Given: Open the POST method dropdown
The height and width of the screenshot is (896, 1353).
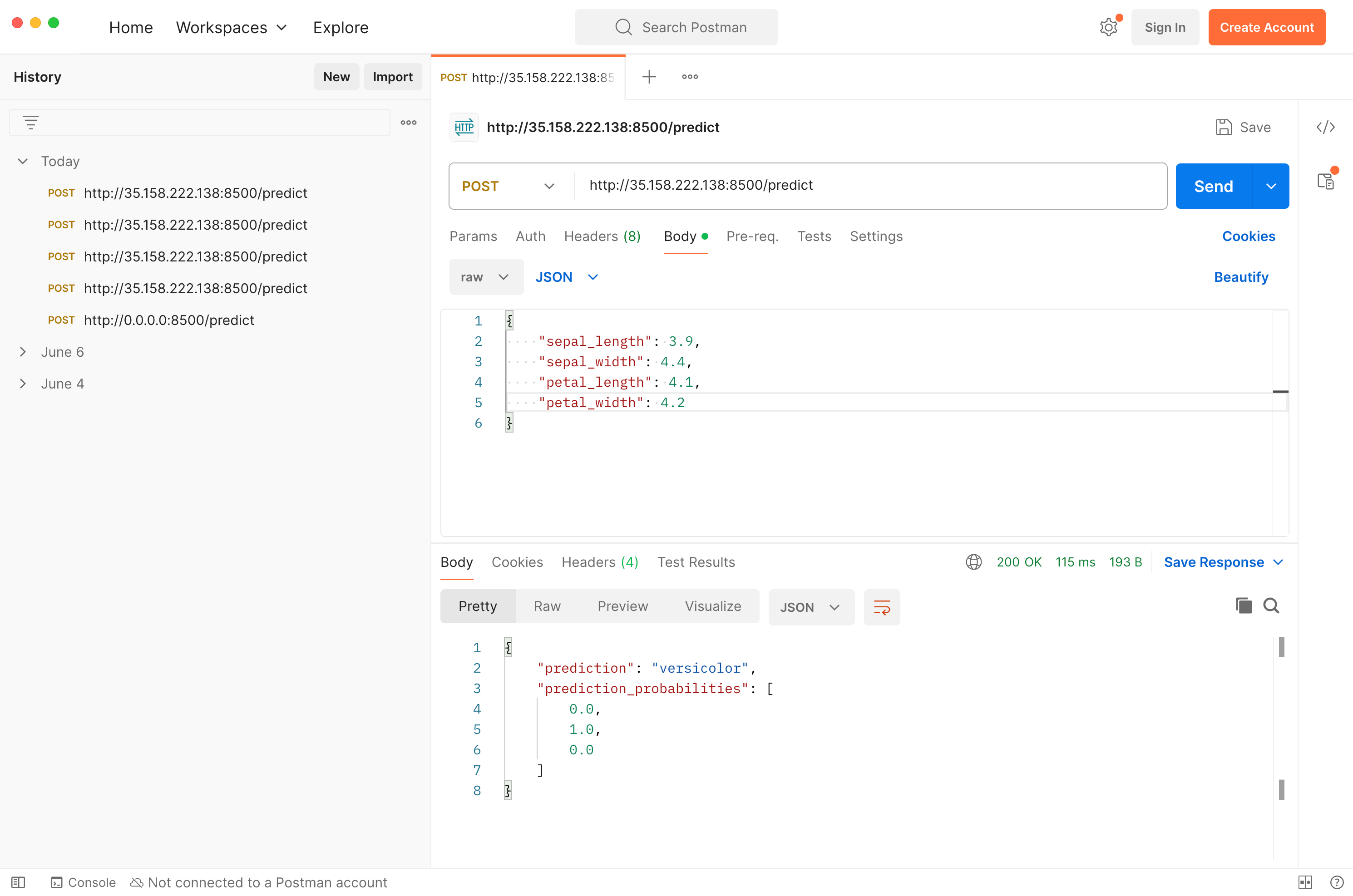Looking at the screenshot, I should pyautogui.click(x=508, y=186).
